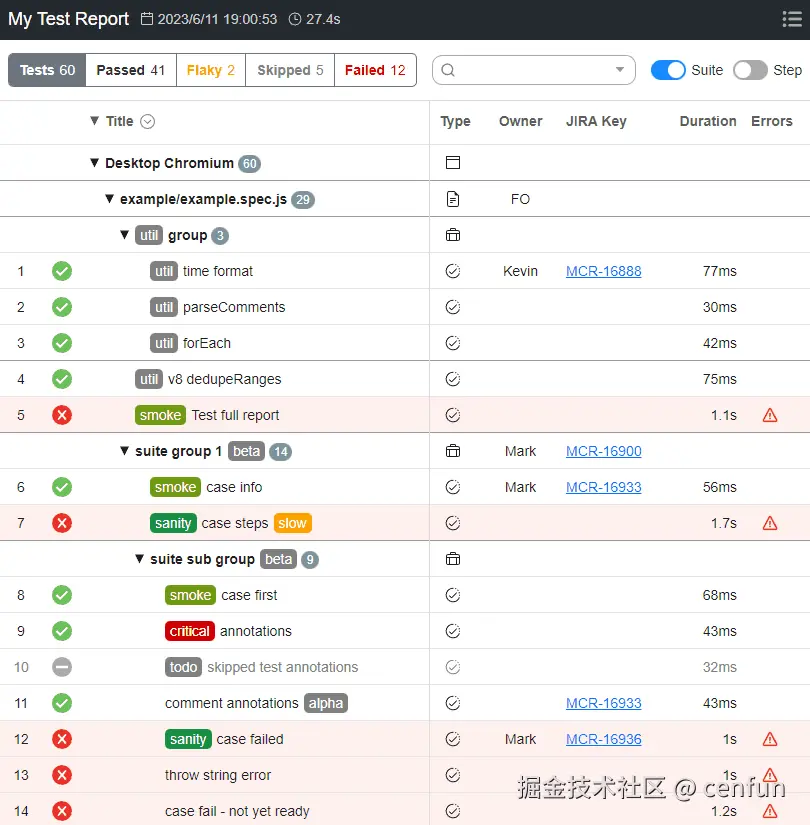This screenshot has height=825, width=810.
Task: Filter by Flaky 2 tab
Action: (x=211, y=70)
